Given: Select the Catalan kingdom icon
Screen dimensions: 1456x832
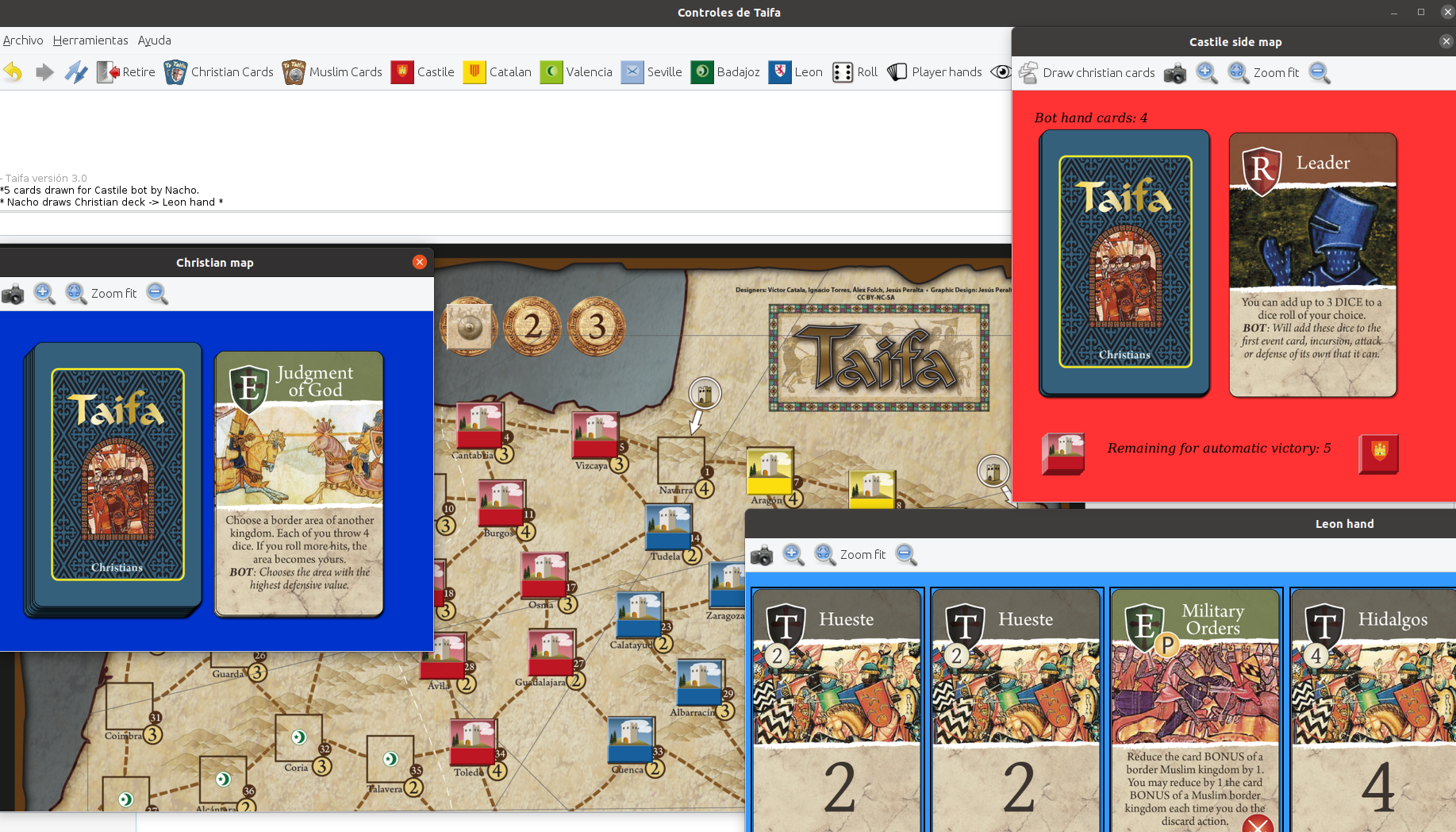Looking at the screenshot, I should (497, 72).
